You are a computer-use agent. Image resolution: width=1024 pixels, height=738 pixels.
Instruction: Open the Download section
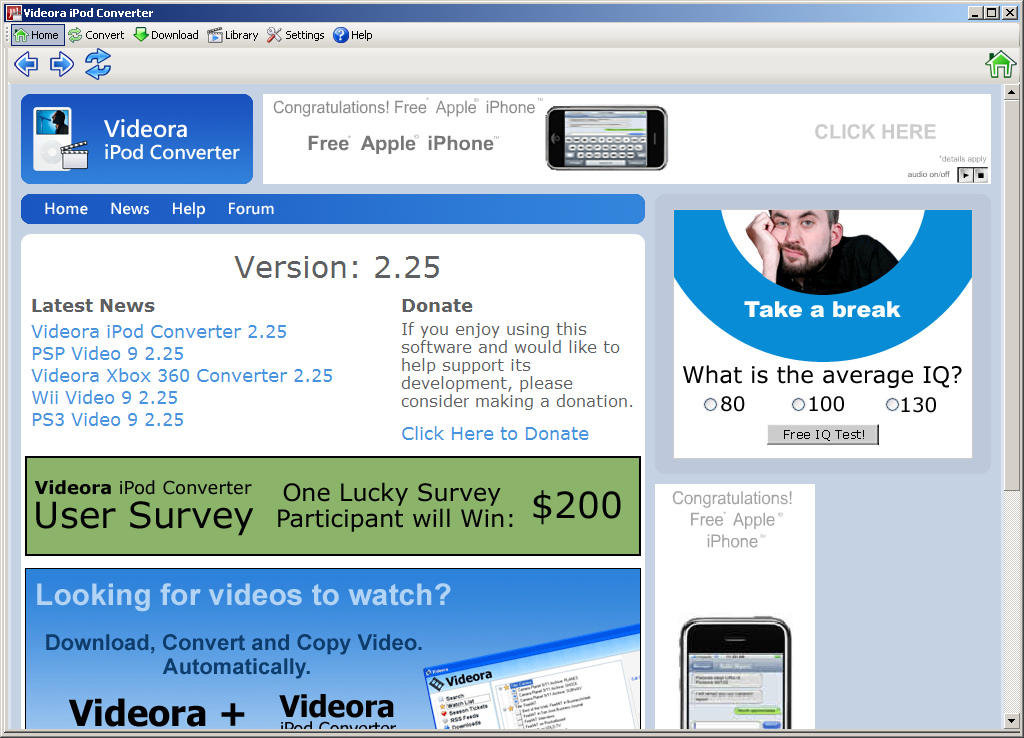tap(166, 35)
